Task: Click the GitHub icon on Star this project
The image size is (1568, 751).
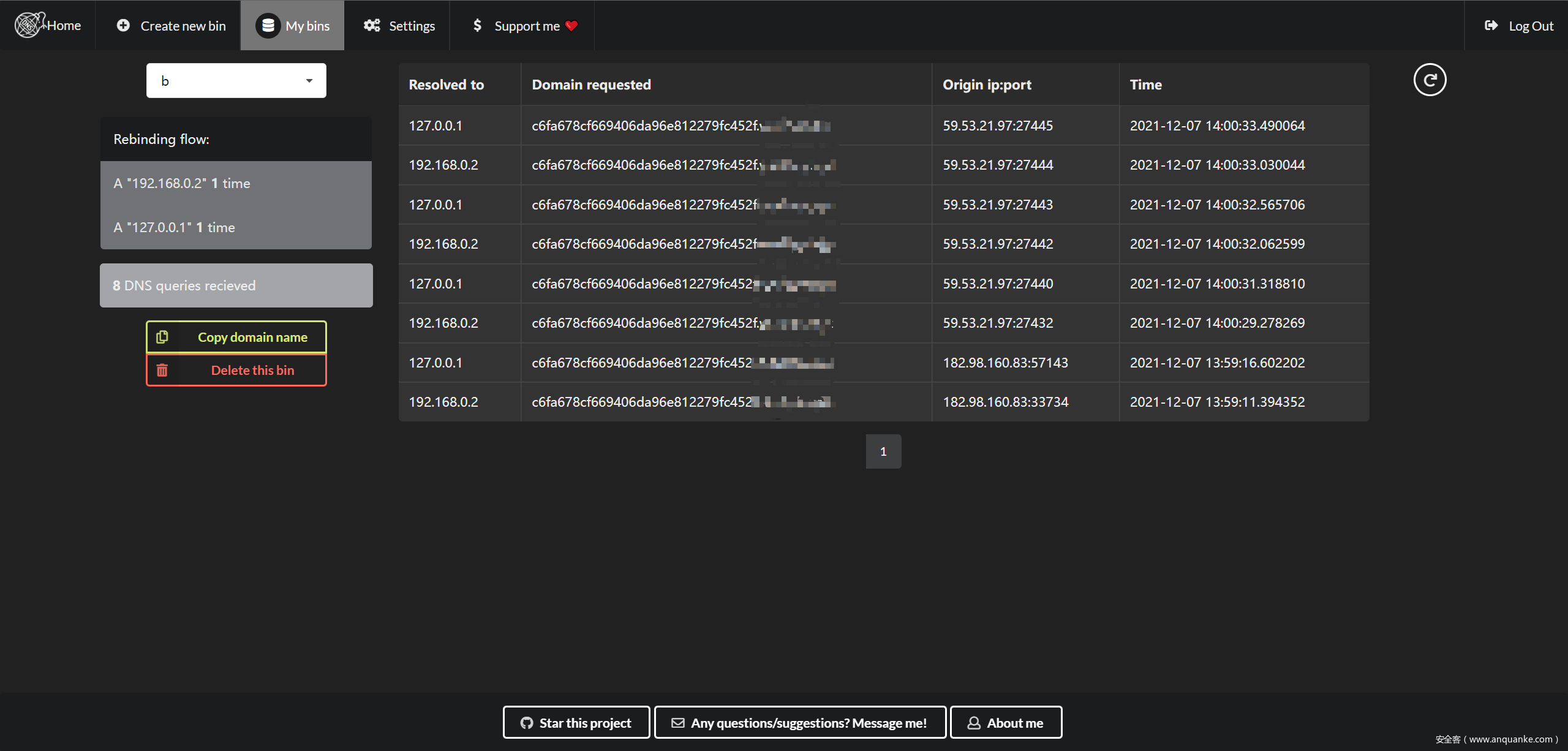Action: pos(527,723)
